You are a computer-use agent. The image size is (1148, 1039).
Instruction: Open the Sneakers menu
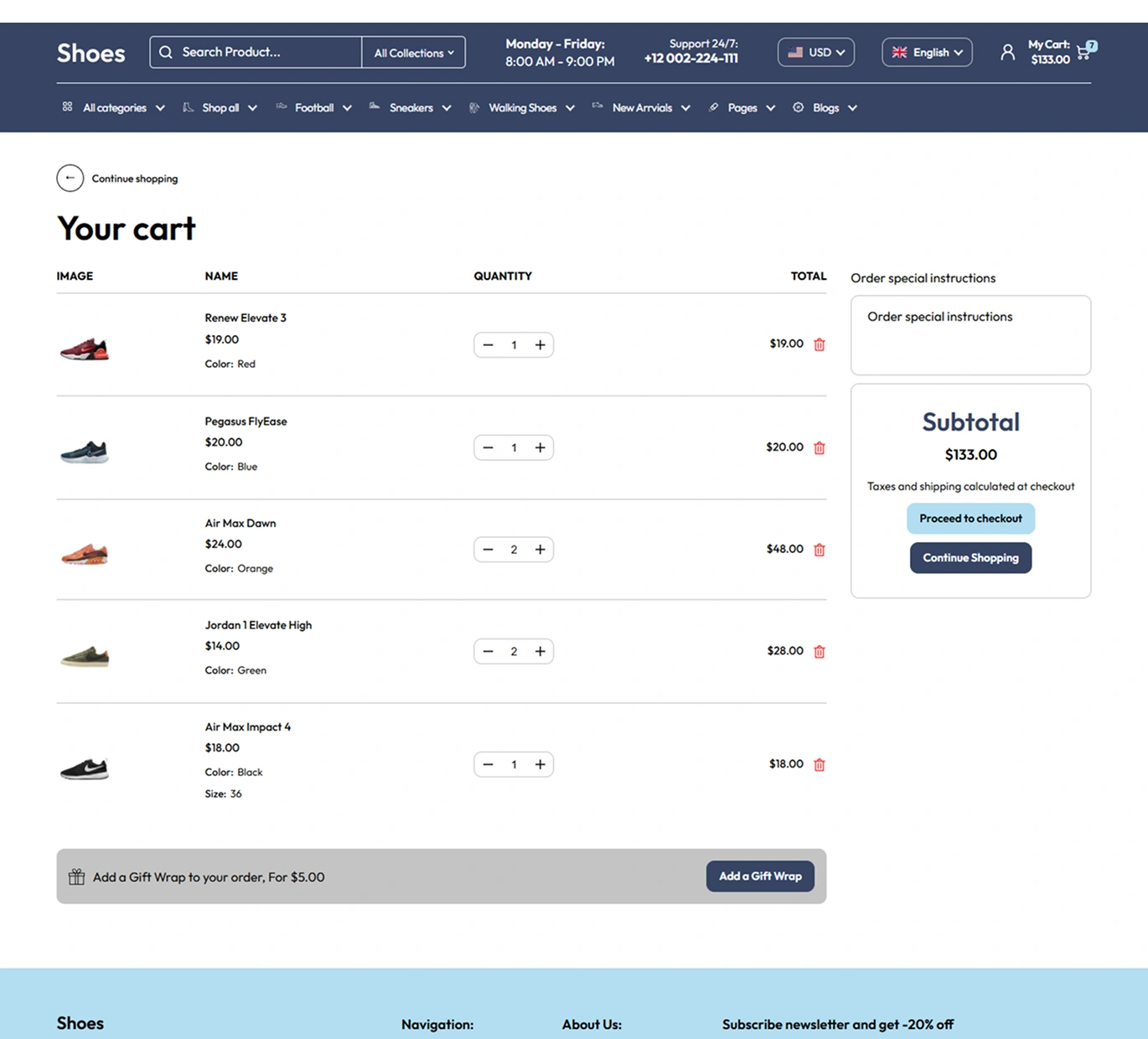tap(411, 107)
